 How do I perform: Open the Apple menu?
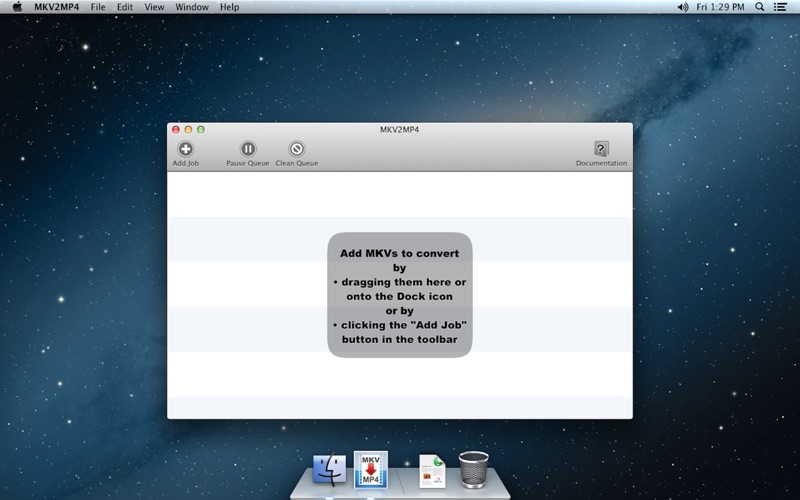click(16, 7)
